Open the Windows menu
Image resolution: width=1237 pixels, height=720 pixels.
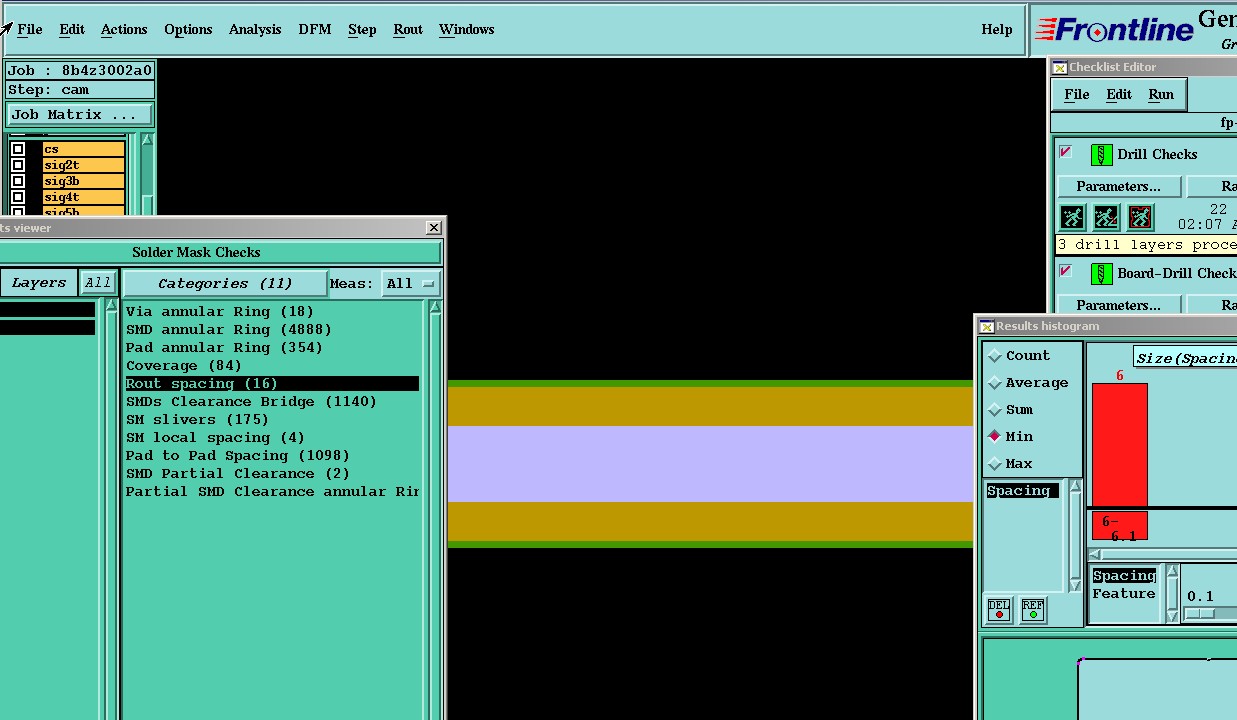tap(467, 30)
